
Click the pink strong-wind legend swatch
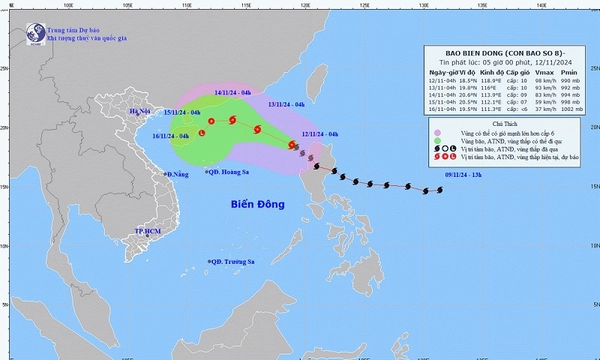(437, 133)
